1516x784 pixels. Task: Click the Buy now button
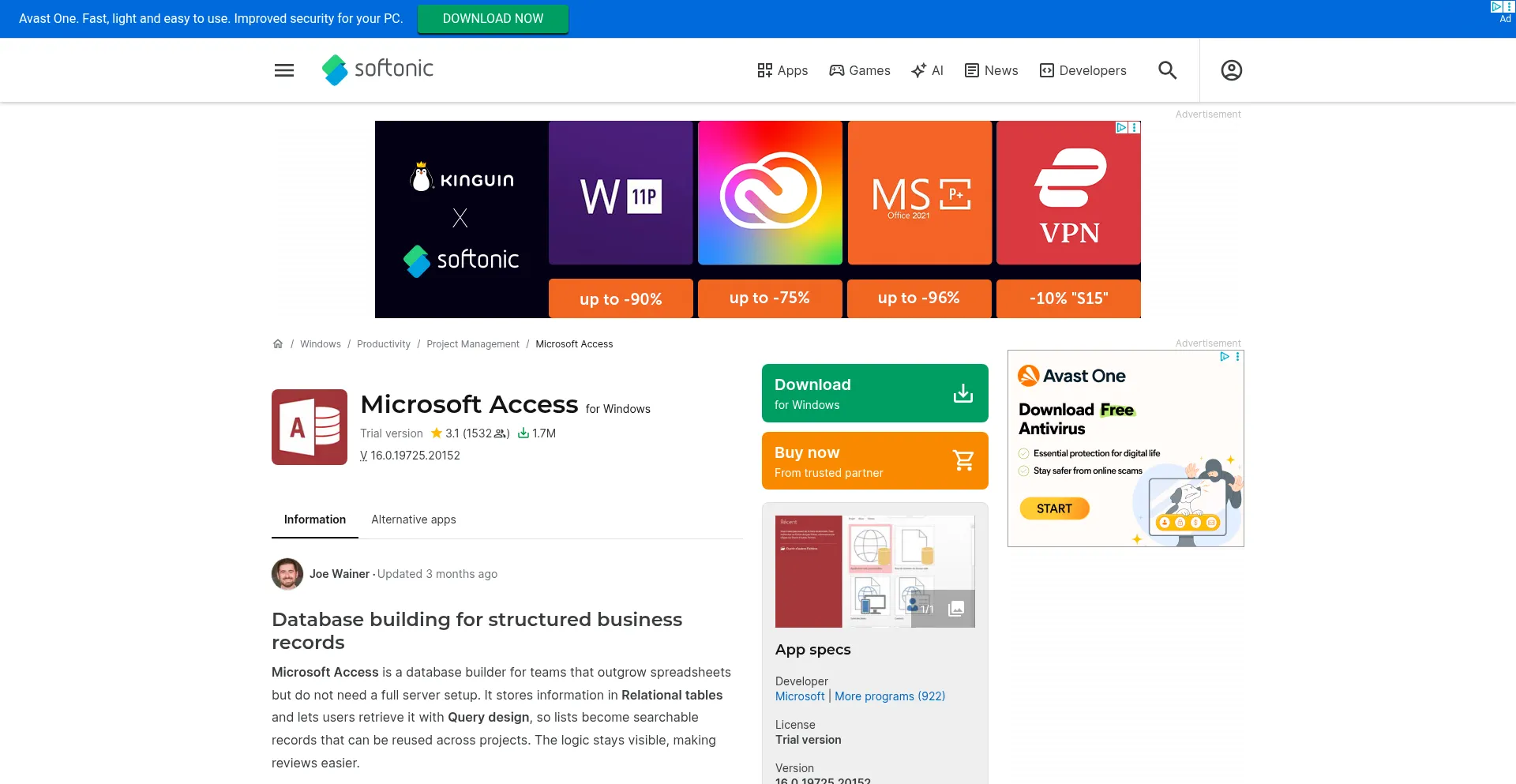(875, 461)
